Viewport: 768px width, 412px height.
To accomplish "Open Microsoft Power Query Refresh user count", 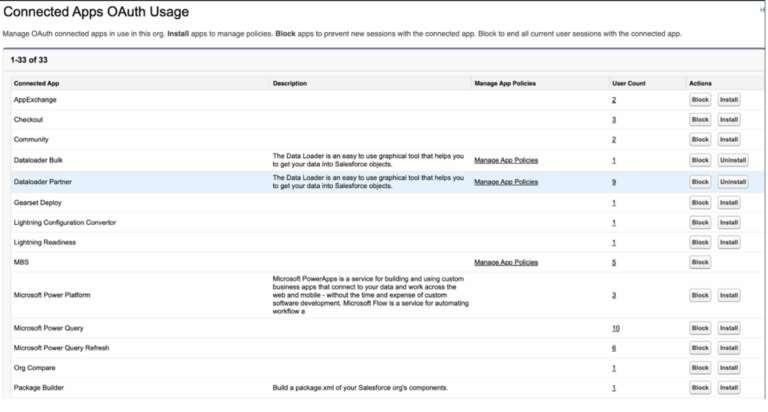I will [614, 348].
